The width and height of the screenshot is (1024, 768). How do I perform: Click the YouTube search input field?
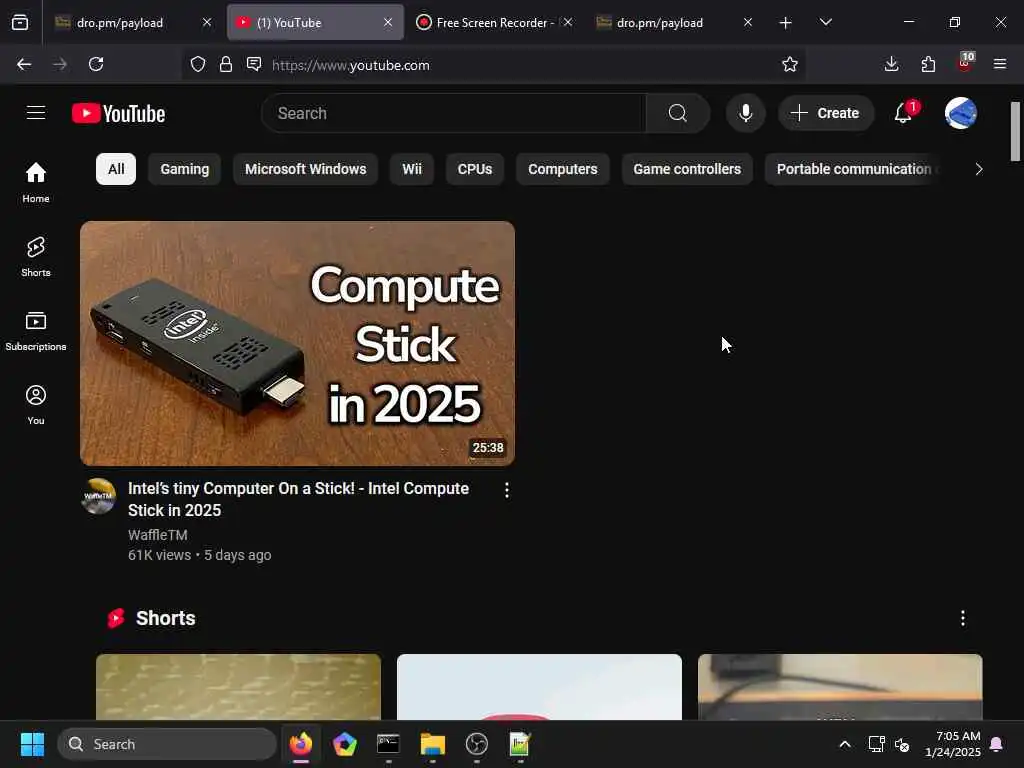(x=453, y=113)
